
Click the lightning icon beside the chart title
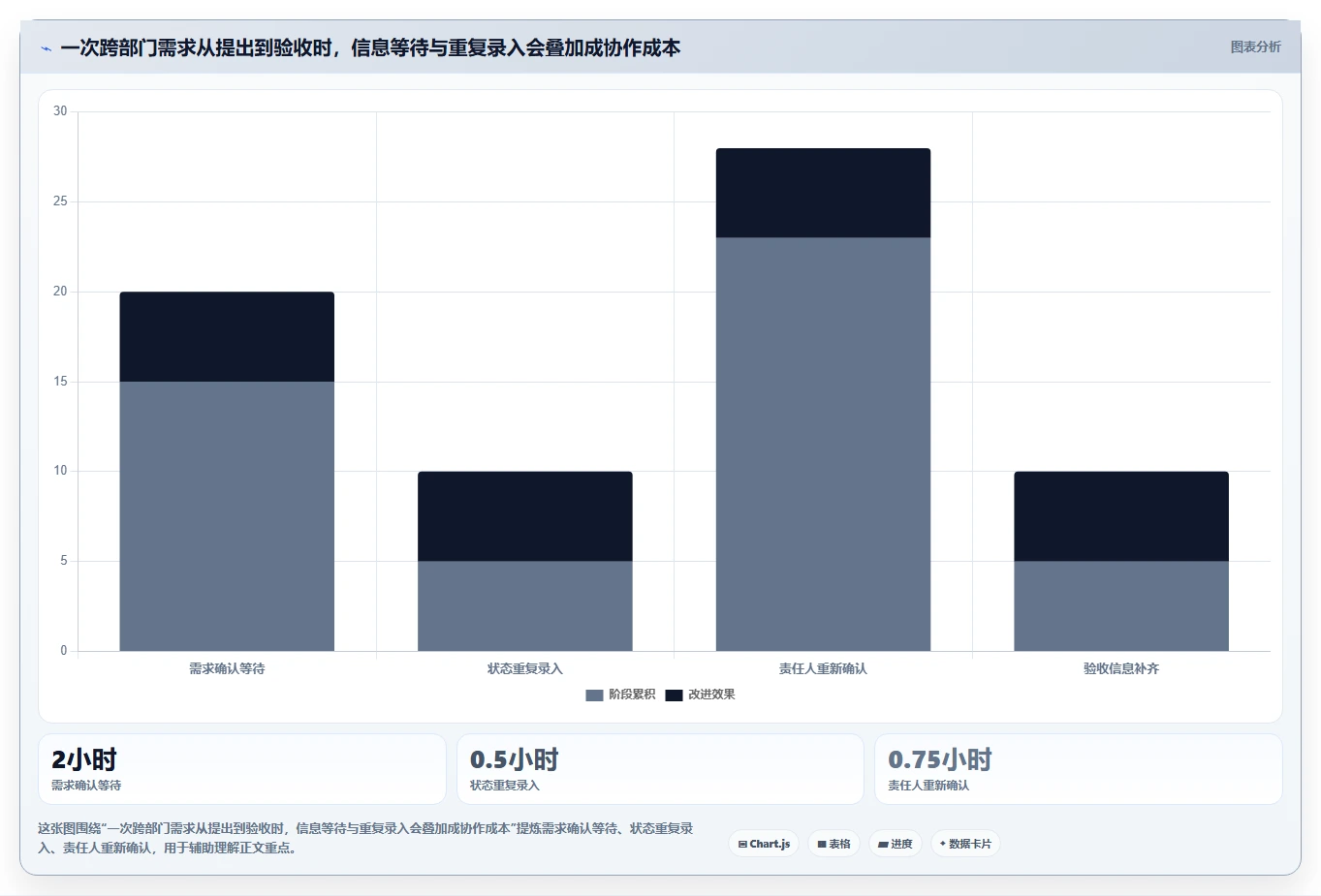[x=46, y=48]
